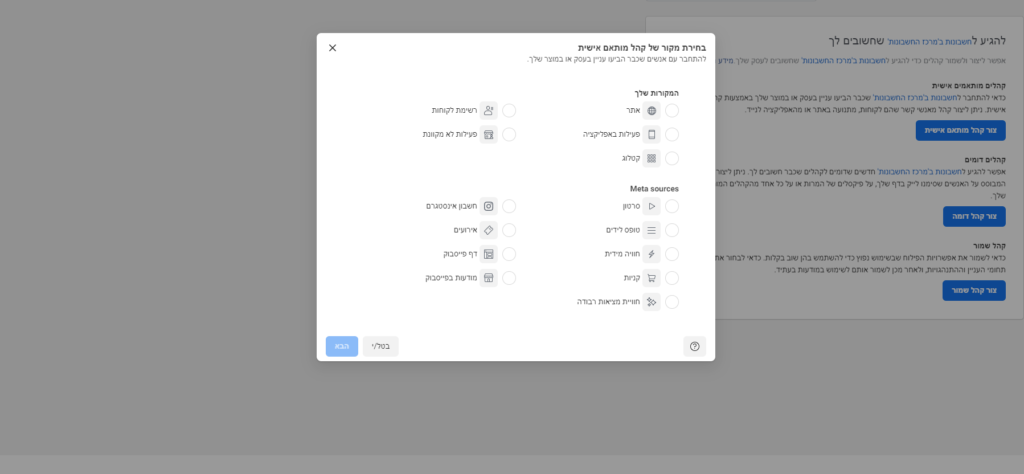
Task: Click the cart icon for קניות
Action: (x=651, y=278)
